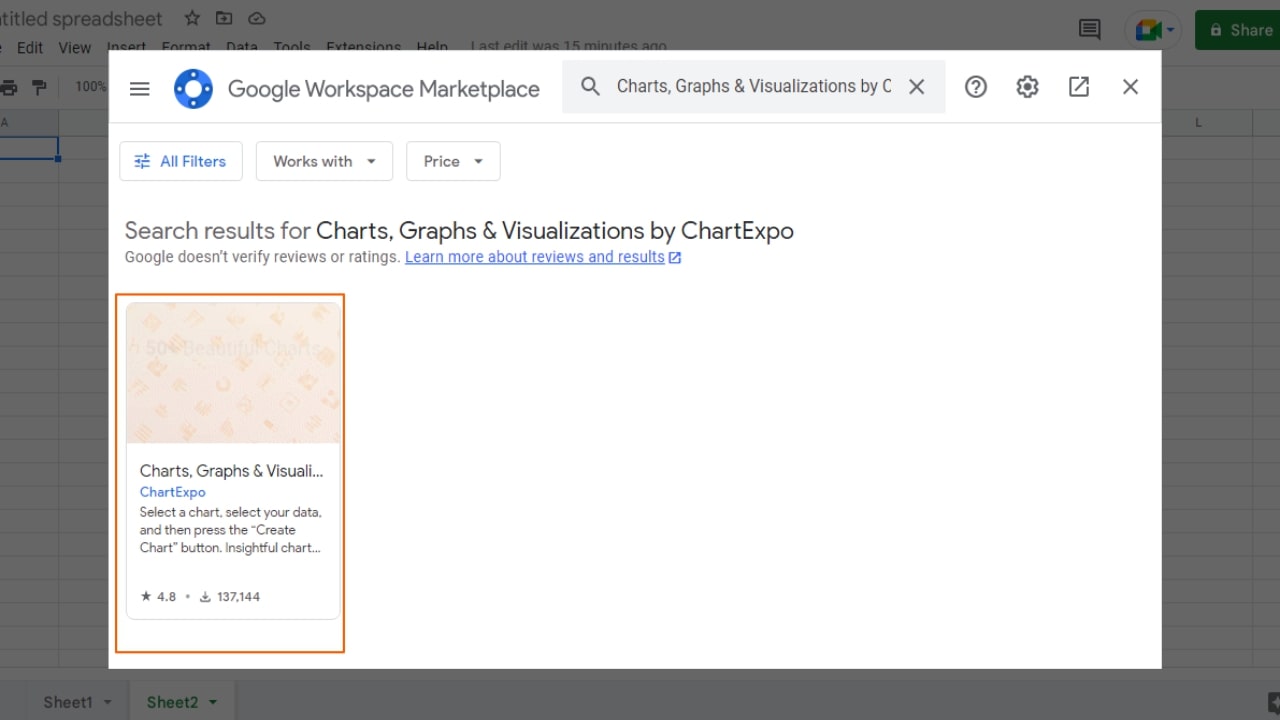Open the zoom level 100% dropdown
Screen dimensions: 1280x720
90,87
